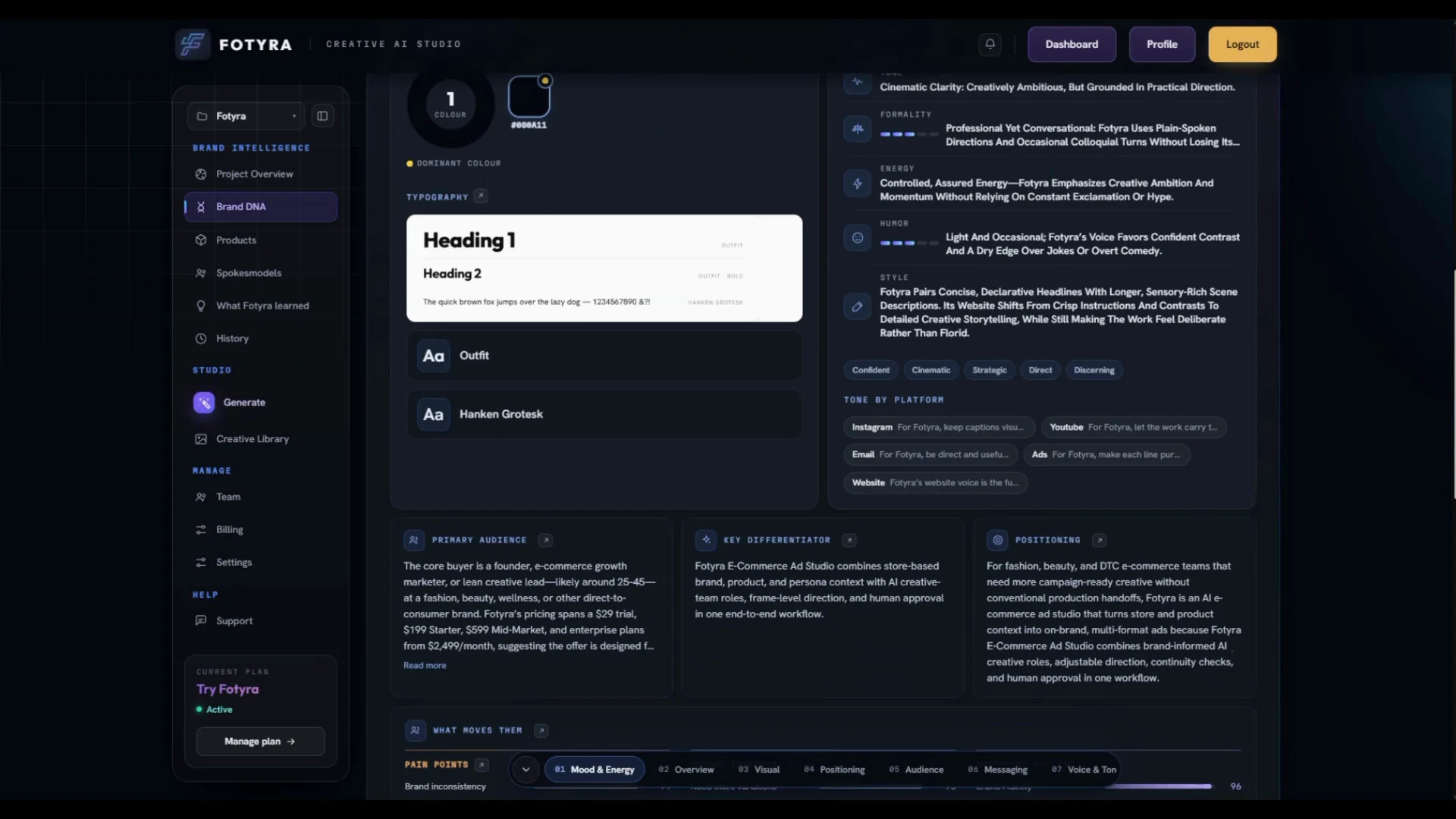Click the Support chat icon
The width and height of the screenshot is (1456, 819).
click(x=201, y=620)
